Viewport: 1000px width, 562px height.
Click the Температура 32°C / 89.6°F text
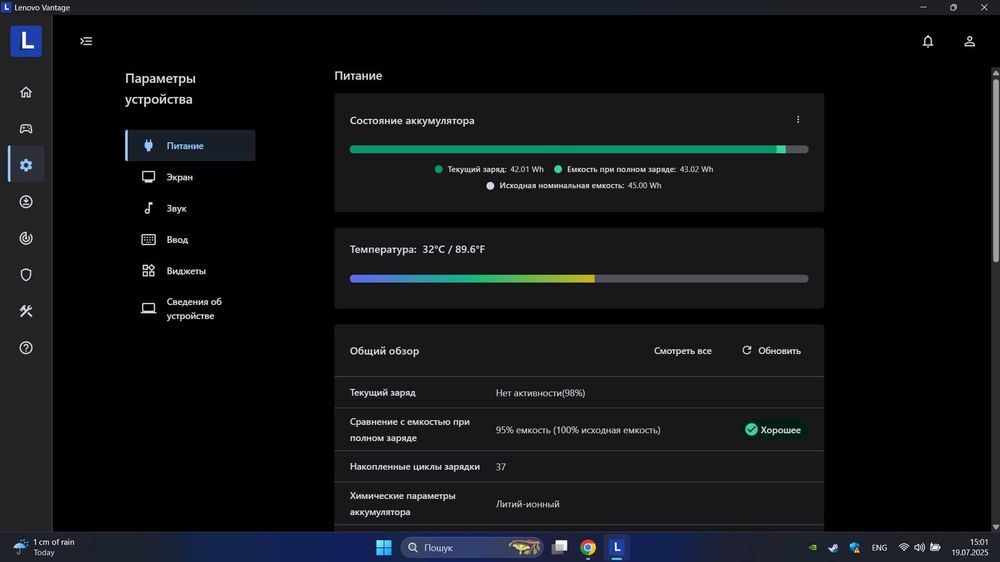click(x=417, y=249)
